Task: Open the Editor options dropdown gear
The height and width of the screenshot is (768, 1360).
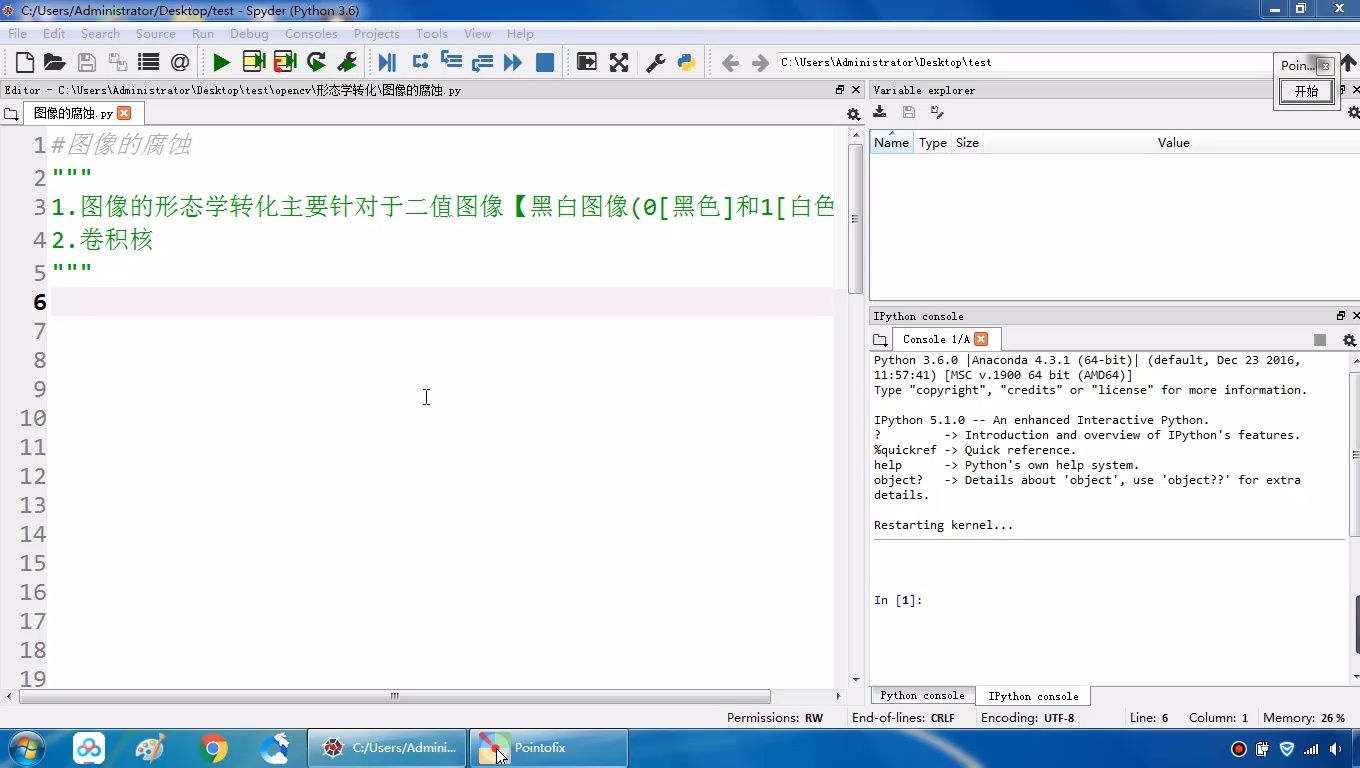Action: click(853, 113)
